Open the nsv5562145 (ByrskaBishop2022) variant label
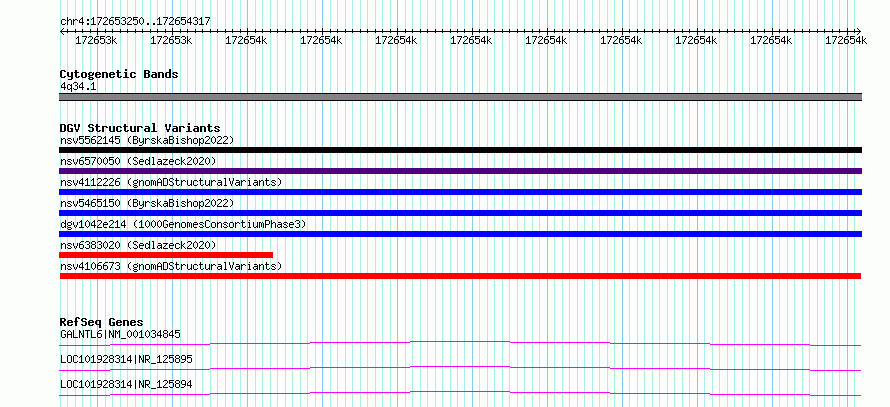 click(x=147, y=140)
